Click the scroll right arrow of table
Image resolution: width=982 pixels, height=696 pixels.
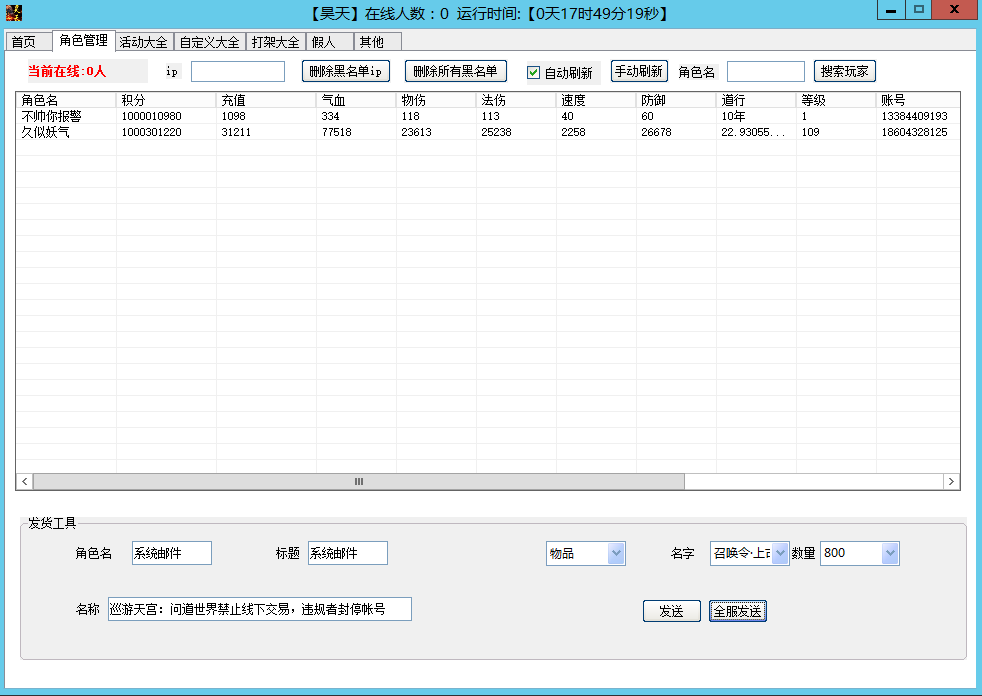[x=951, y=481]
